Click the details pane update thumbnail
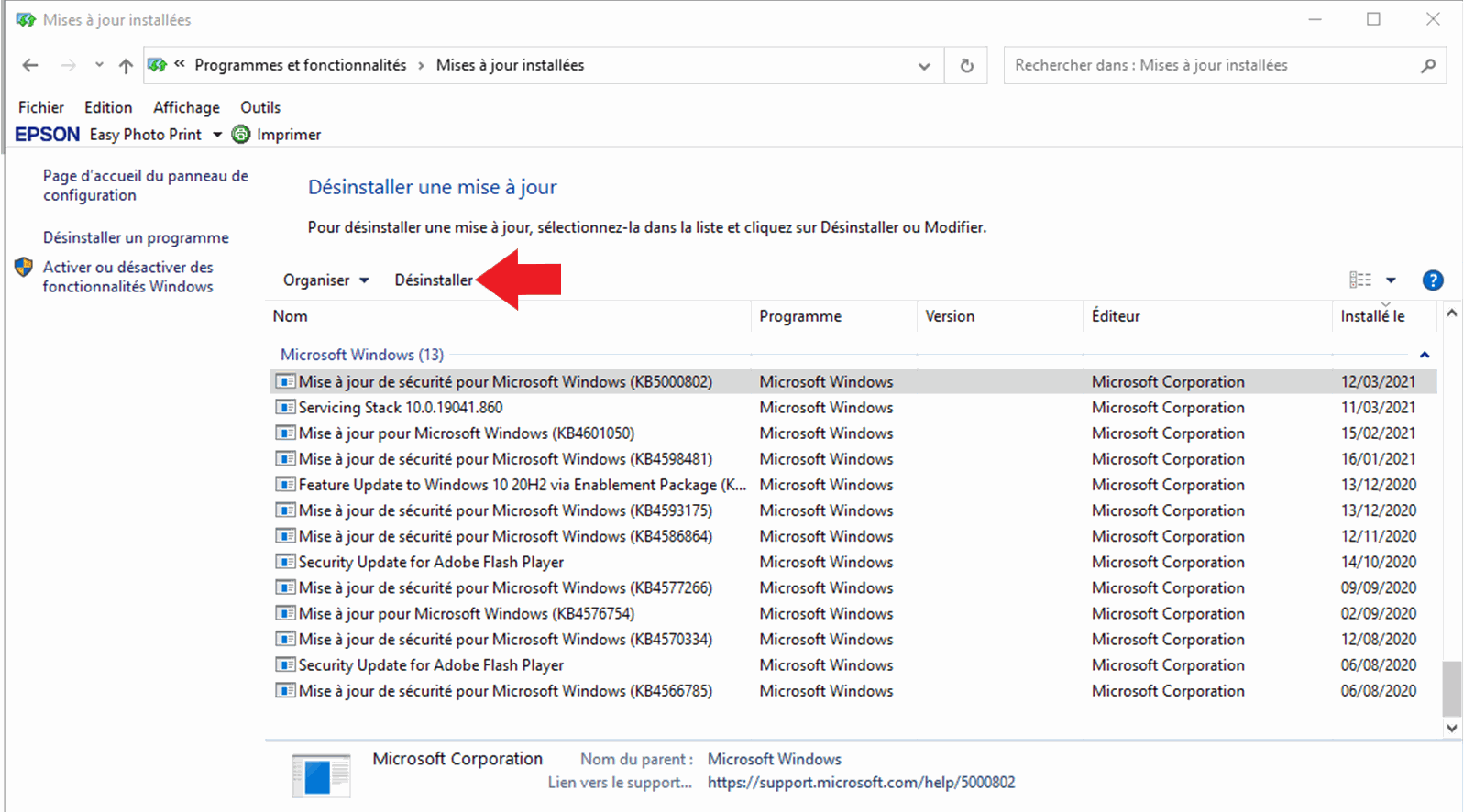Screen dimensions: 1464x812 tap(321, 775)
